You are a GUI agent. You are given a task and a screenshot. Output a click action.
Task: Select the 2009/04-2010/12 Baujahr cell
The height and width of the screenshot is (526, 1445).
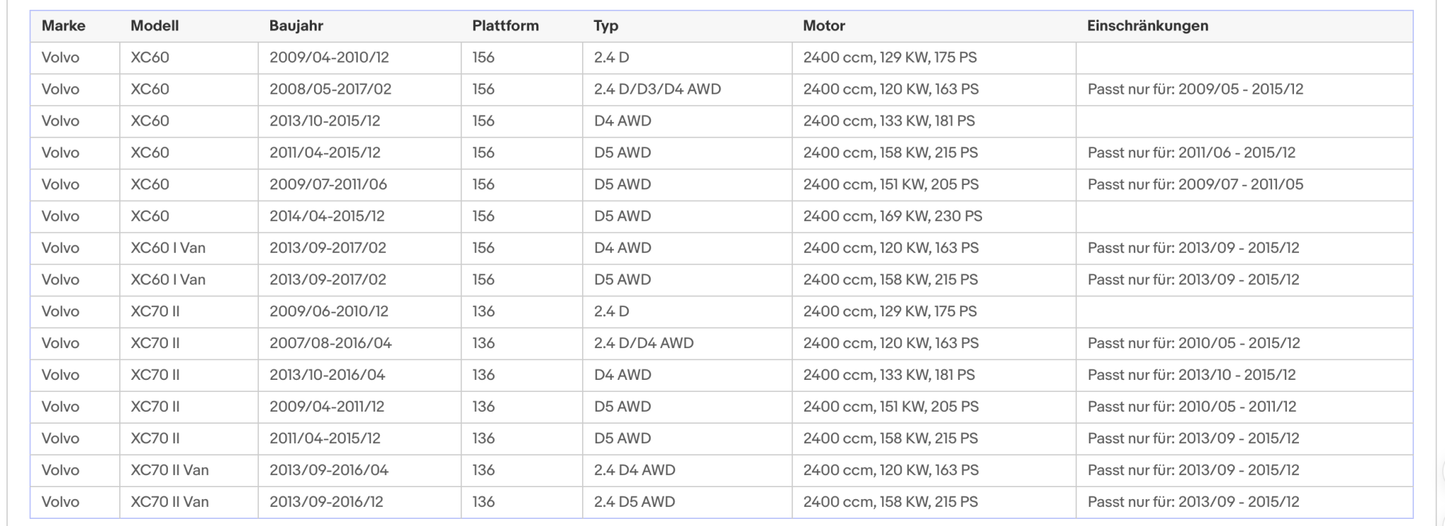[x=324, y=58]
